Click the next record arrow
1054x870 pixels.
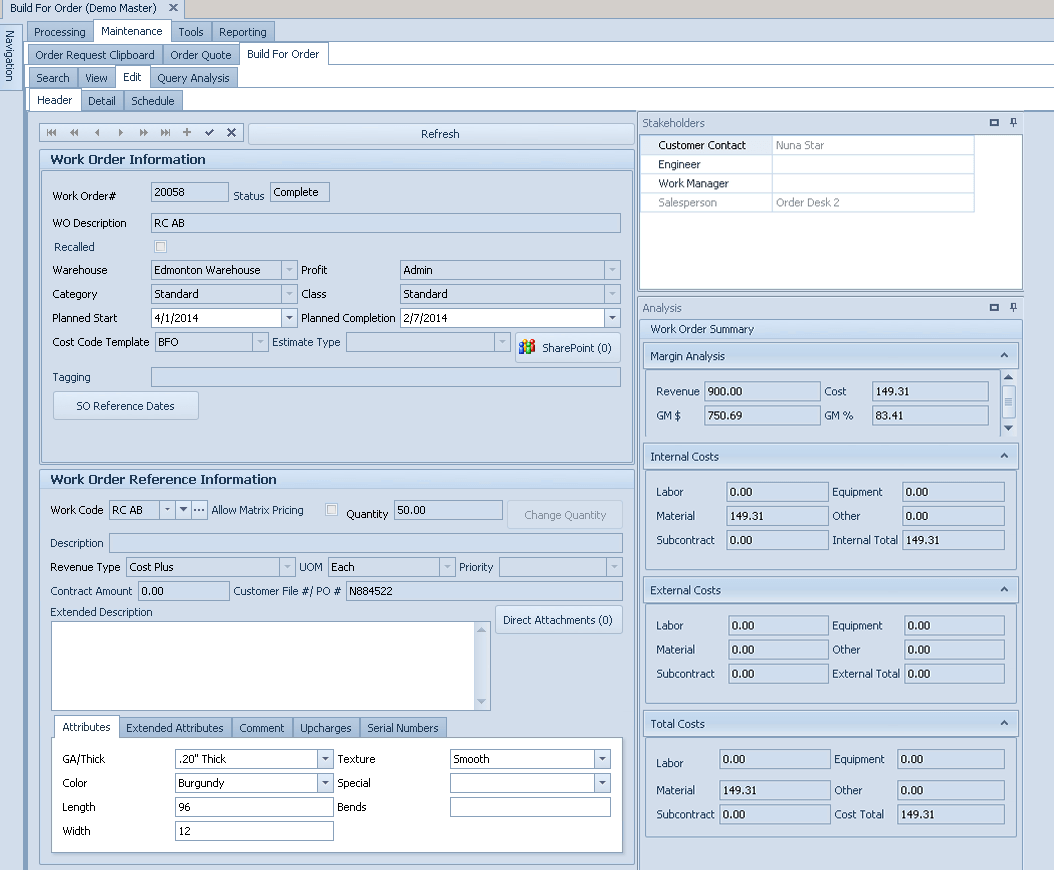click(120, 132)
